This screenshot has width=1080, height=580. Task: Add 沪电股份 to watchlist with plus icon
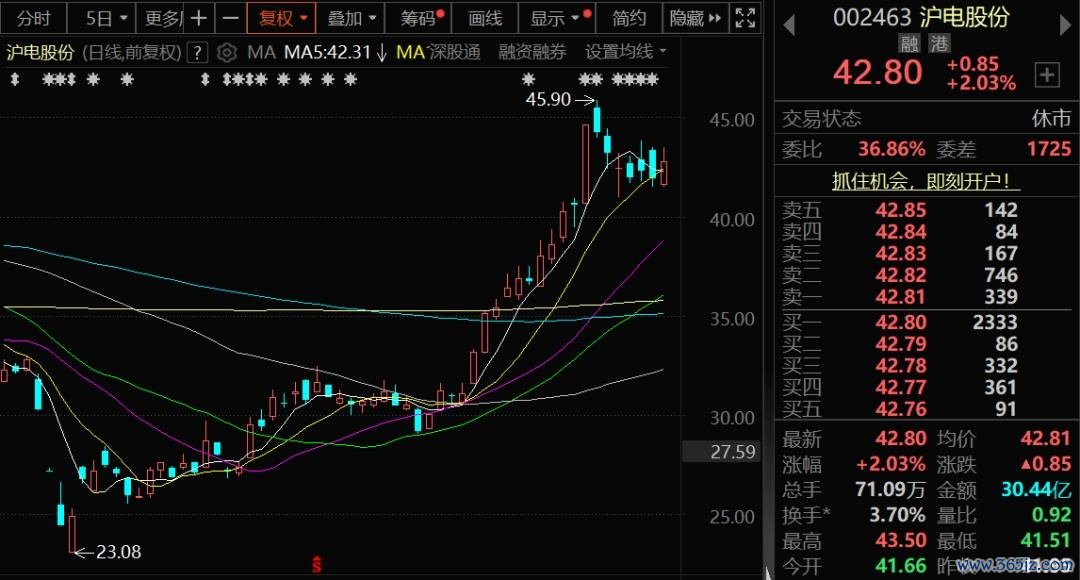(x=1047, y=74)
